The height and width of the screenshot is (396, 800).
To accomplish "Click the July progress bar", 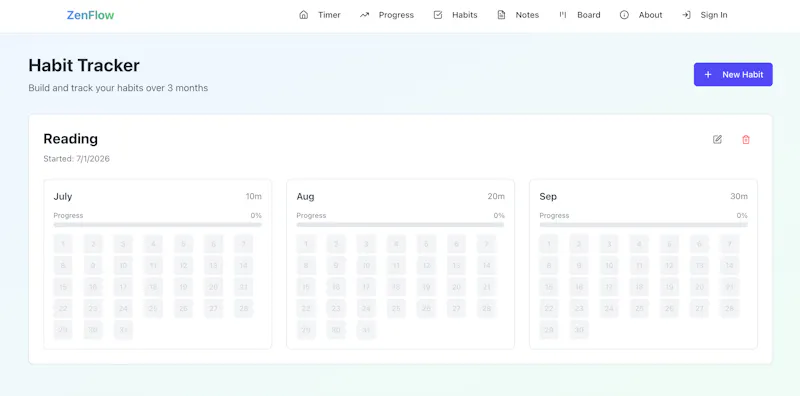I will tap(158, 225).
